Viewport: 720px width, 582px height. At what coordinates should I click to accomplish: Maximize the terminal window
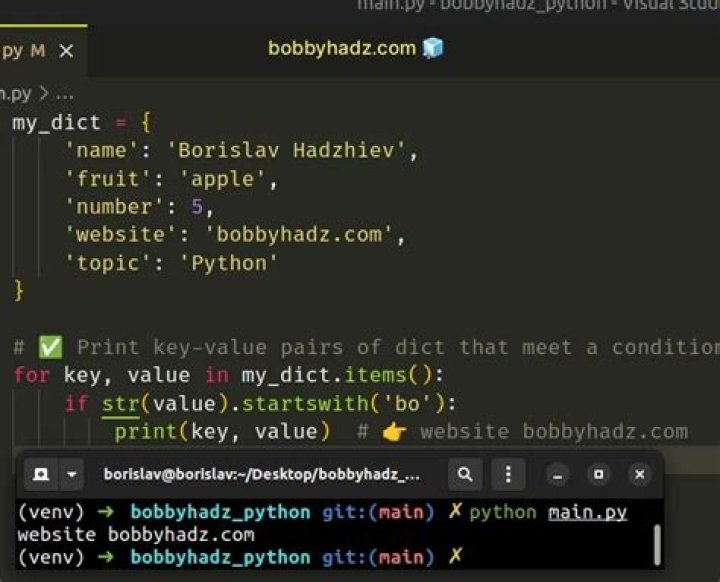point(598,474)
